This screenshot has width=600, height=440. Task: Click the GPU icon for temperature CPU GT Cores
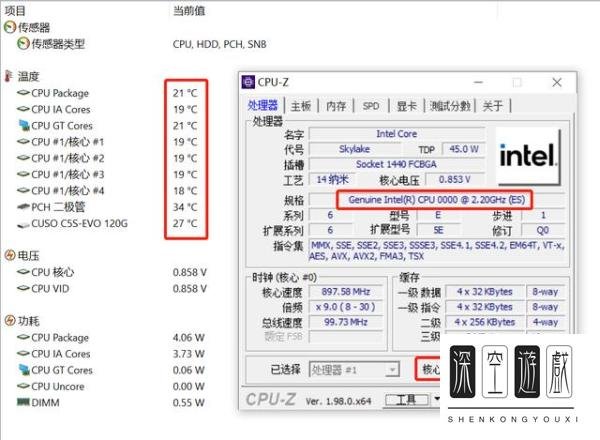24,125
